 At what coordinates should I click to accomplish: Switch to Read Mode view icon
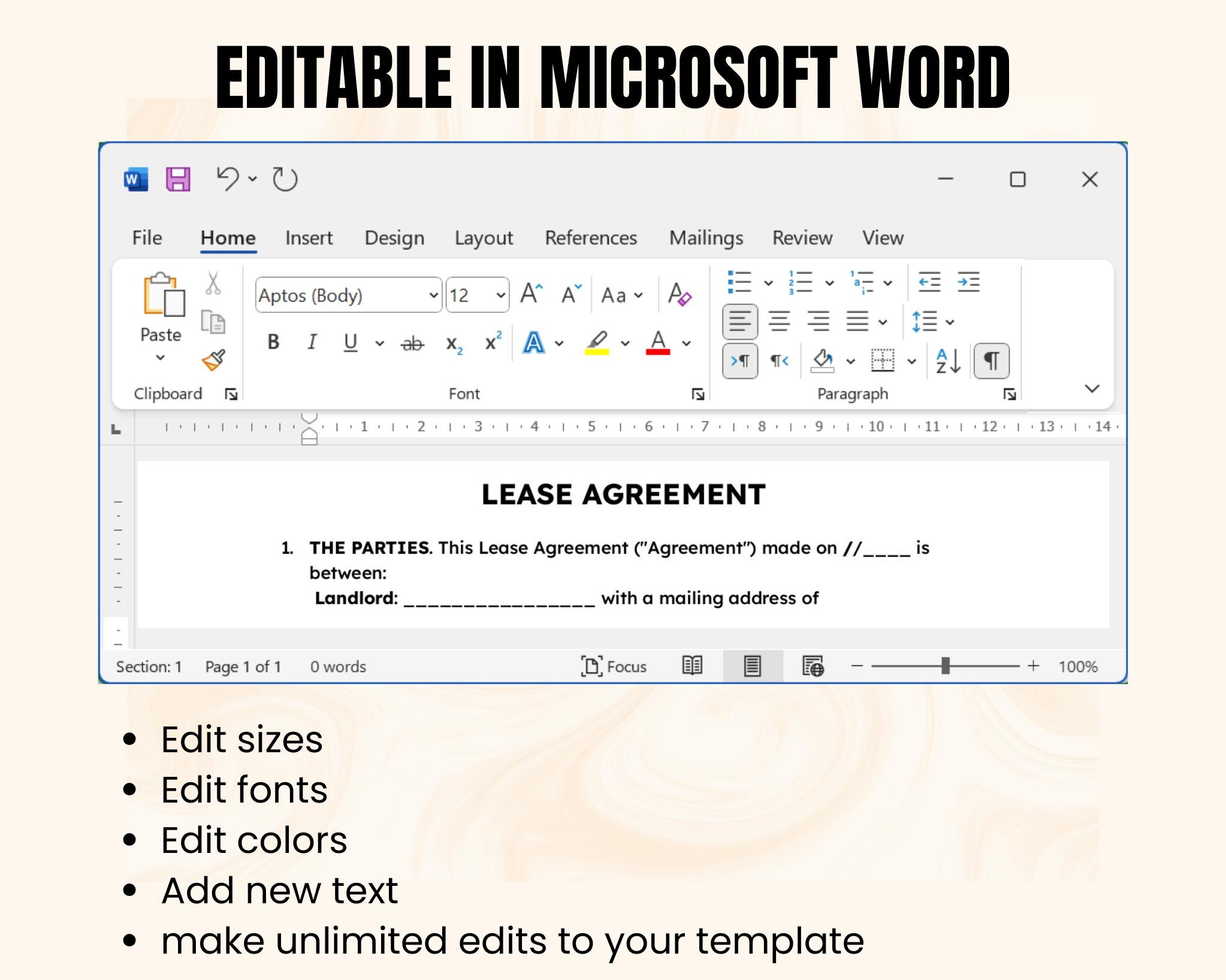692,666
